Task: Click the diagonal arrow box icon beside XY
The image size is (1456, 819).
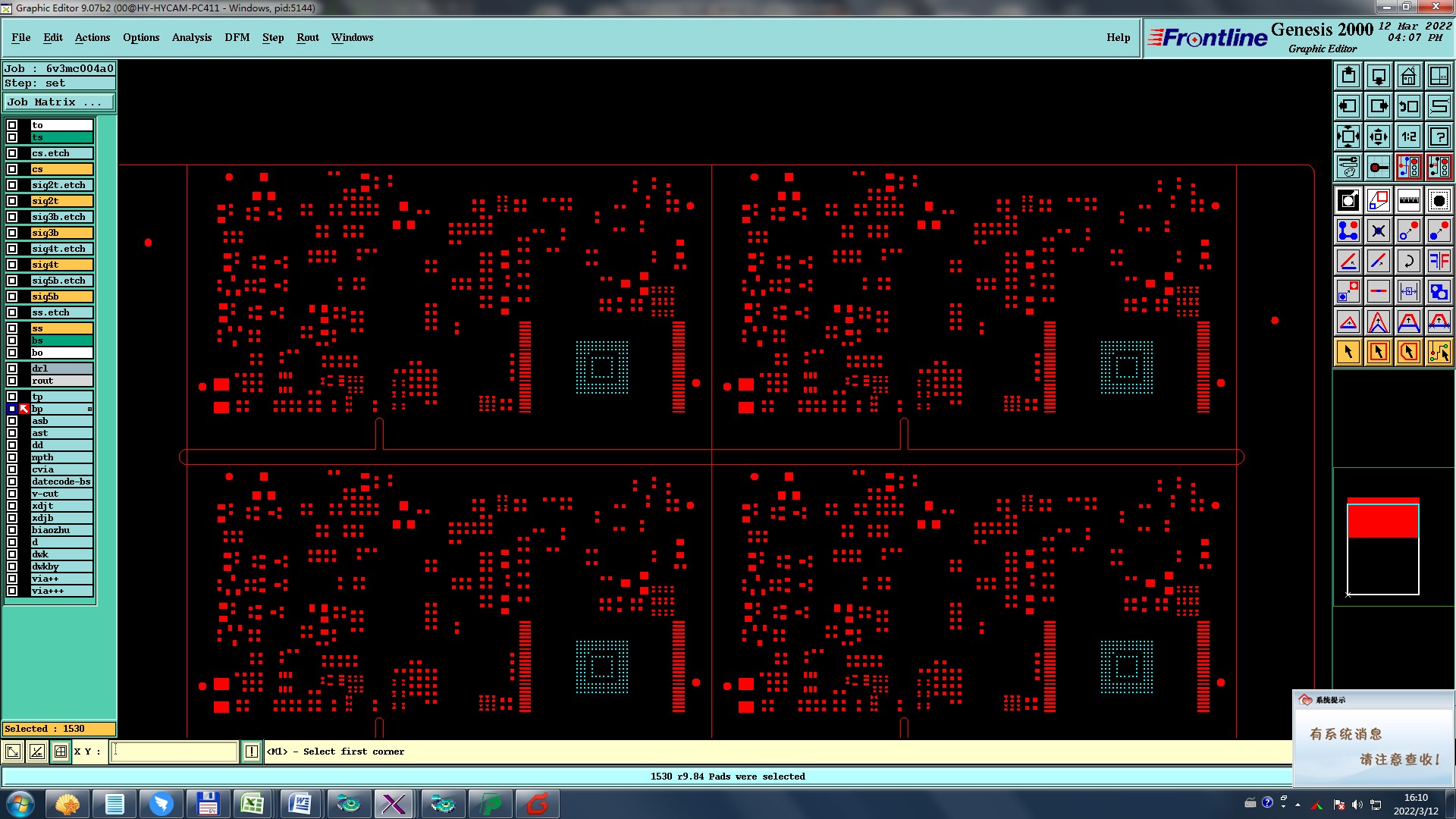Action: 13,752
